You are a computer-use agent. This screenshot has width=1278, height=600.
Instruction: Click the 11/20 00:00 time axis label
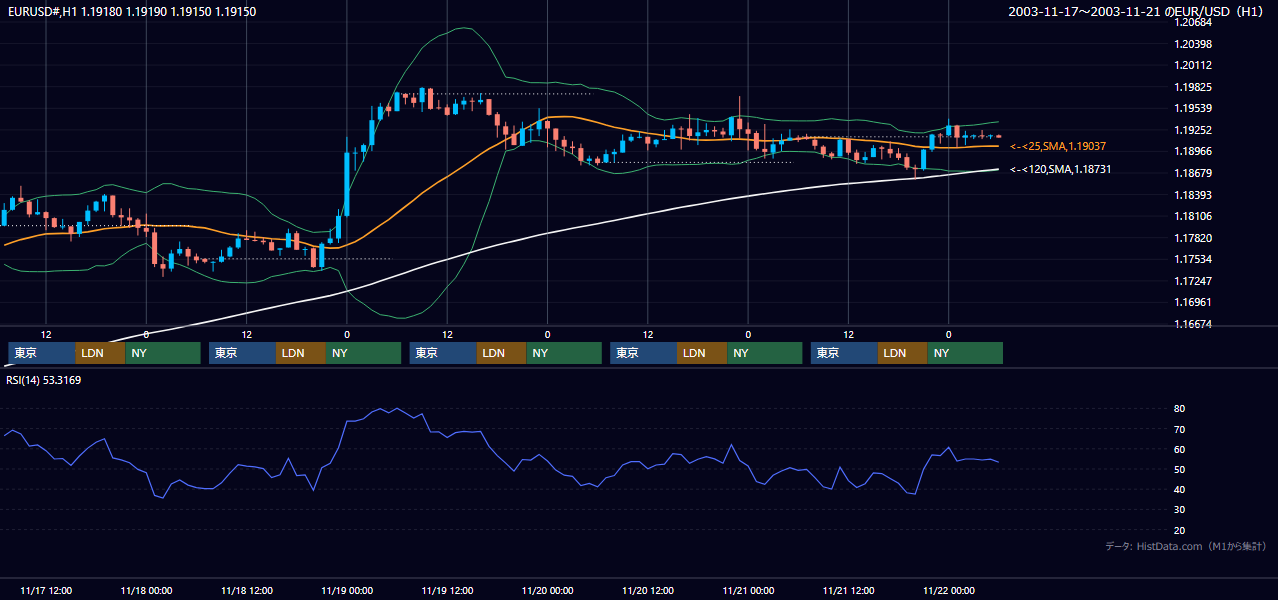pyautogui.click(x=547, y=591)
